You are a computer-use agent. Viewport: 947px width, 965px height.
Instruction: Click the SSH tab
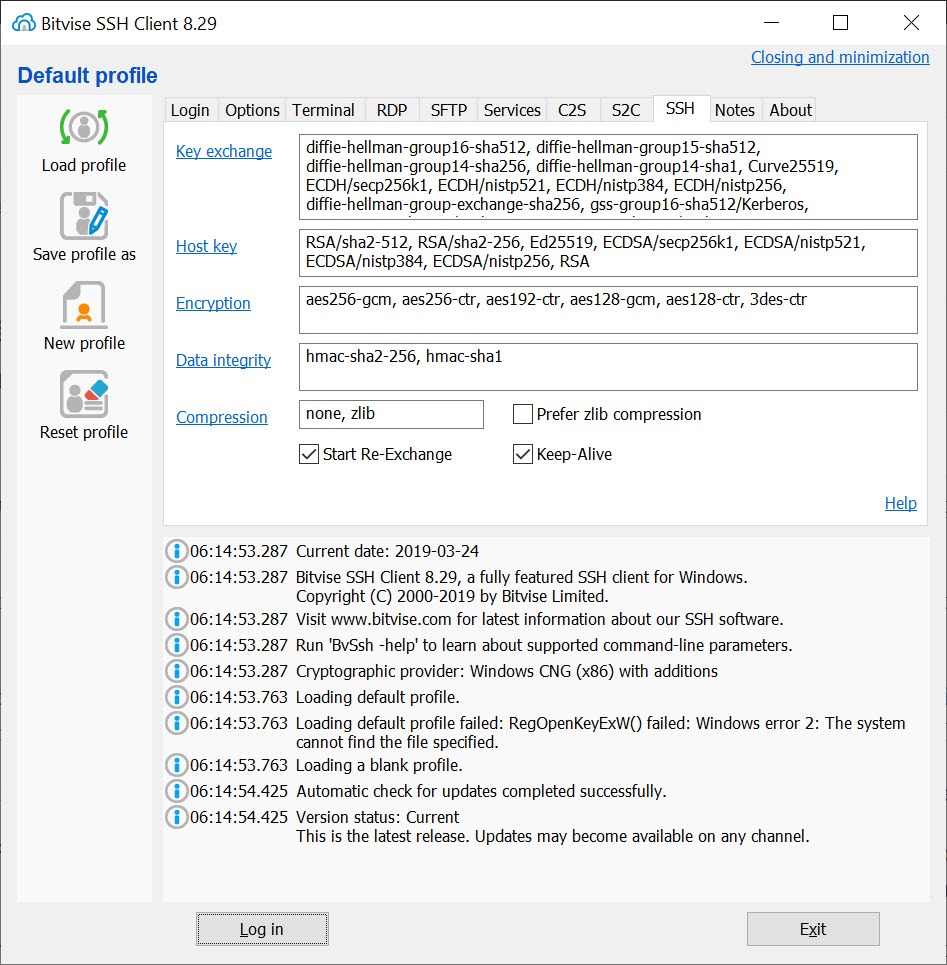point(681,108)
